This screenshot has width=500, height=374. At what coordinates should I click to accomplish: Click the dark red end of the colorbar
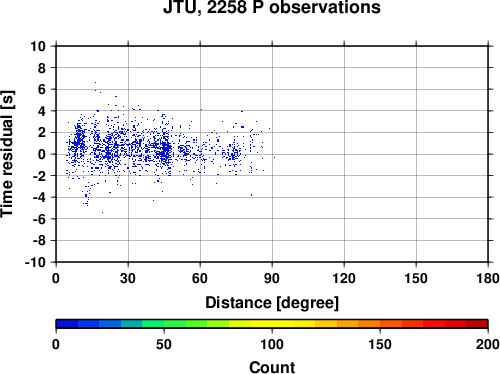point(477,324)
